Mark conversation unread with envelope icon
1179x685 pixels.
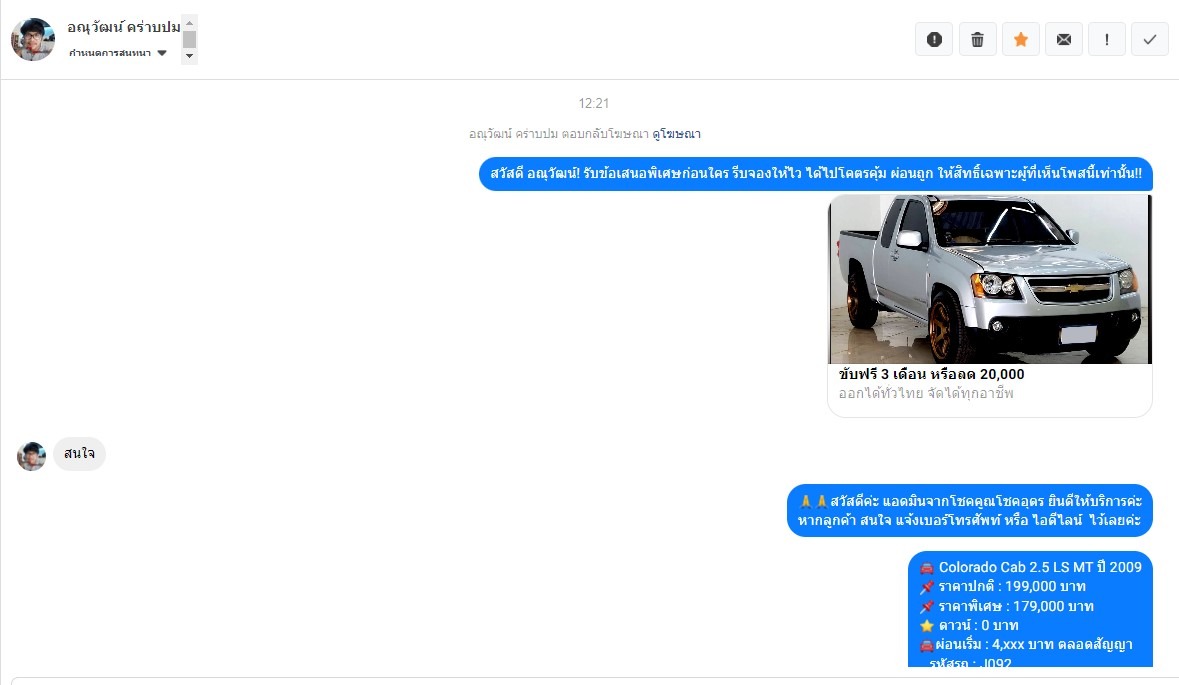[1064, 39]
